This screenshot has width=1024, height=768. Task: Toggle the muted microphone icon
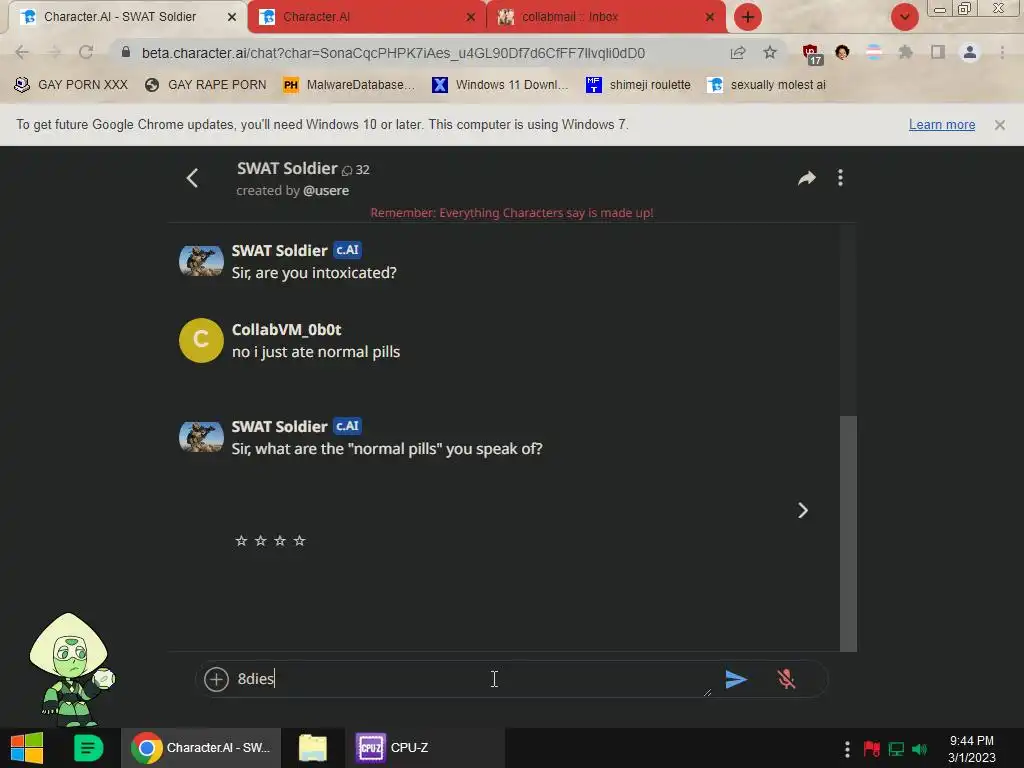click(786, 679)
